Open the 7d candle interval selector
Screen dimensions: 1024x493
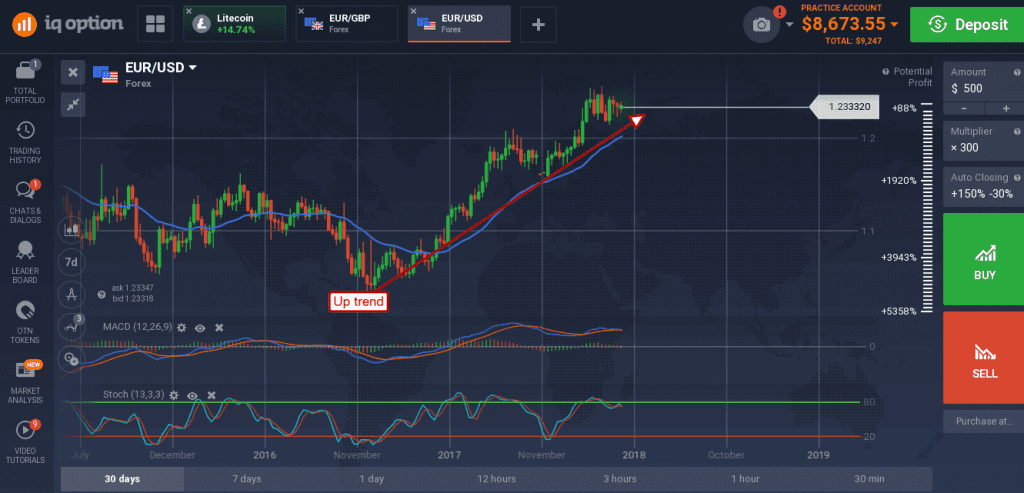(71, 262)
